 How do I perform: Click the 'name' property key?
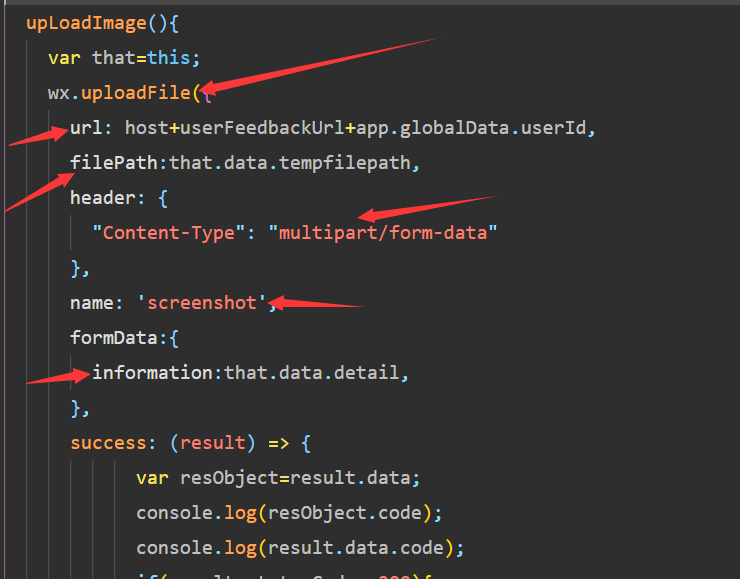click(92, 303)
